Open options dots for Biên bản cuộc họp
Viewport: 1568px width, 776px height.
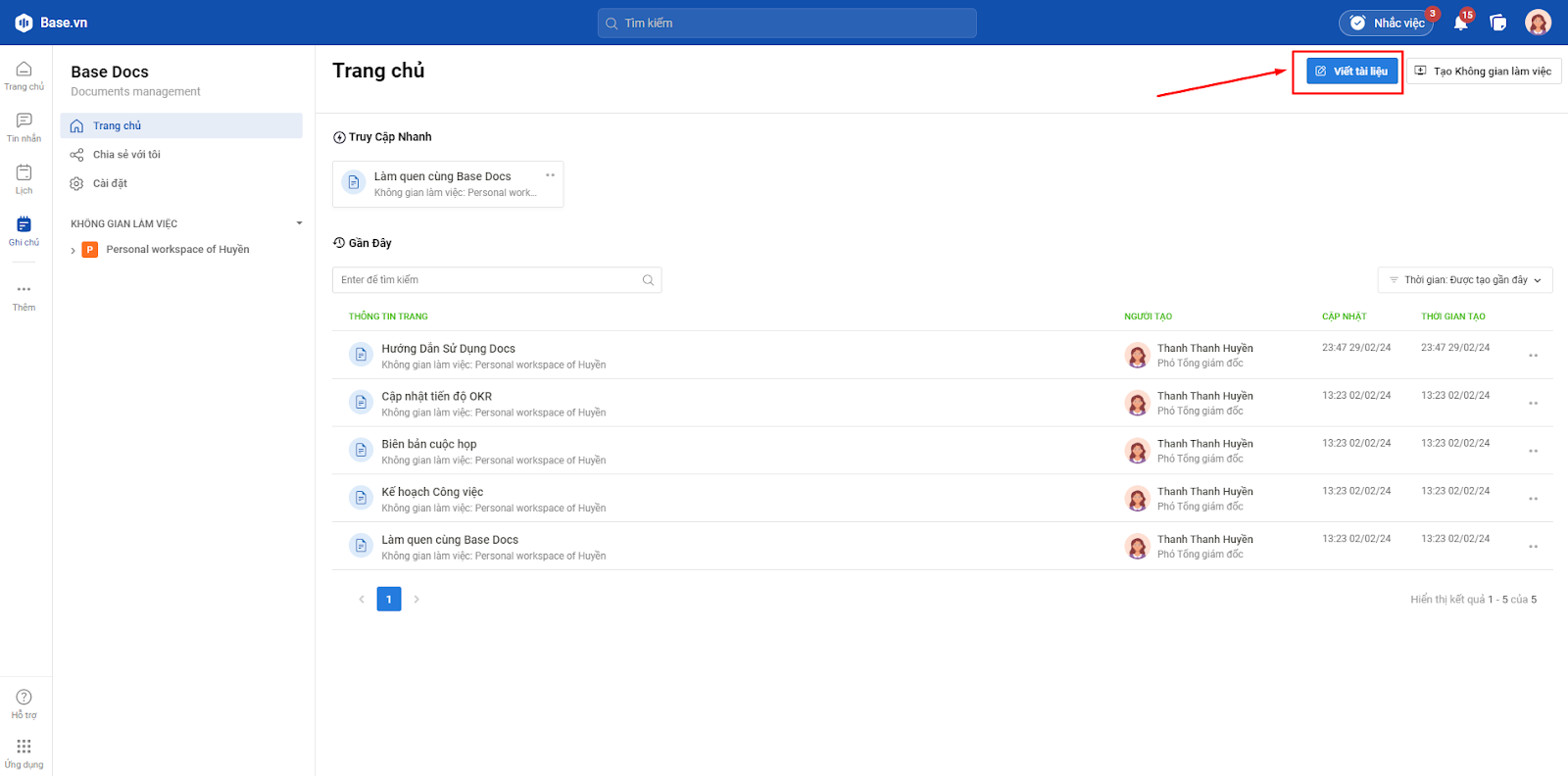(1533, 452)
